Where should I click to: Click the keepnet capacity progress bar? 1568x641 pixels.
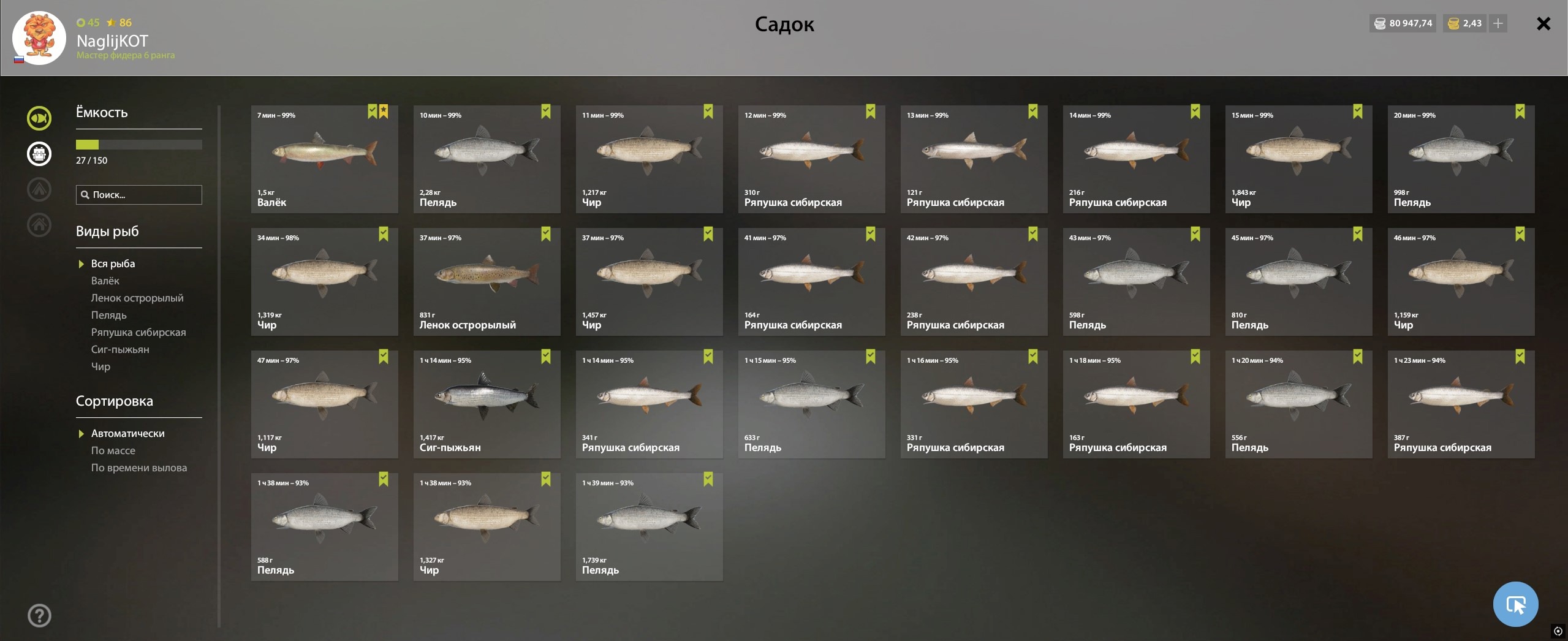pos(138,145)
